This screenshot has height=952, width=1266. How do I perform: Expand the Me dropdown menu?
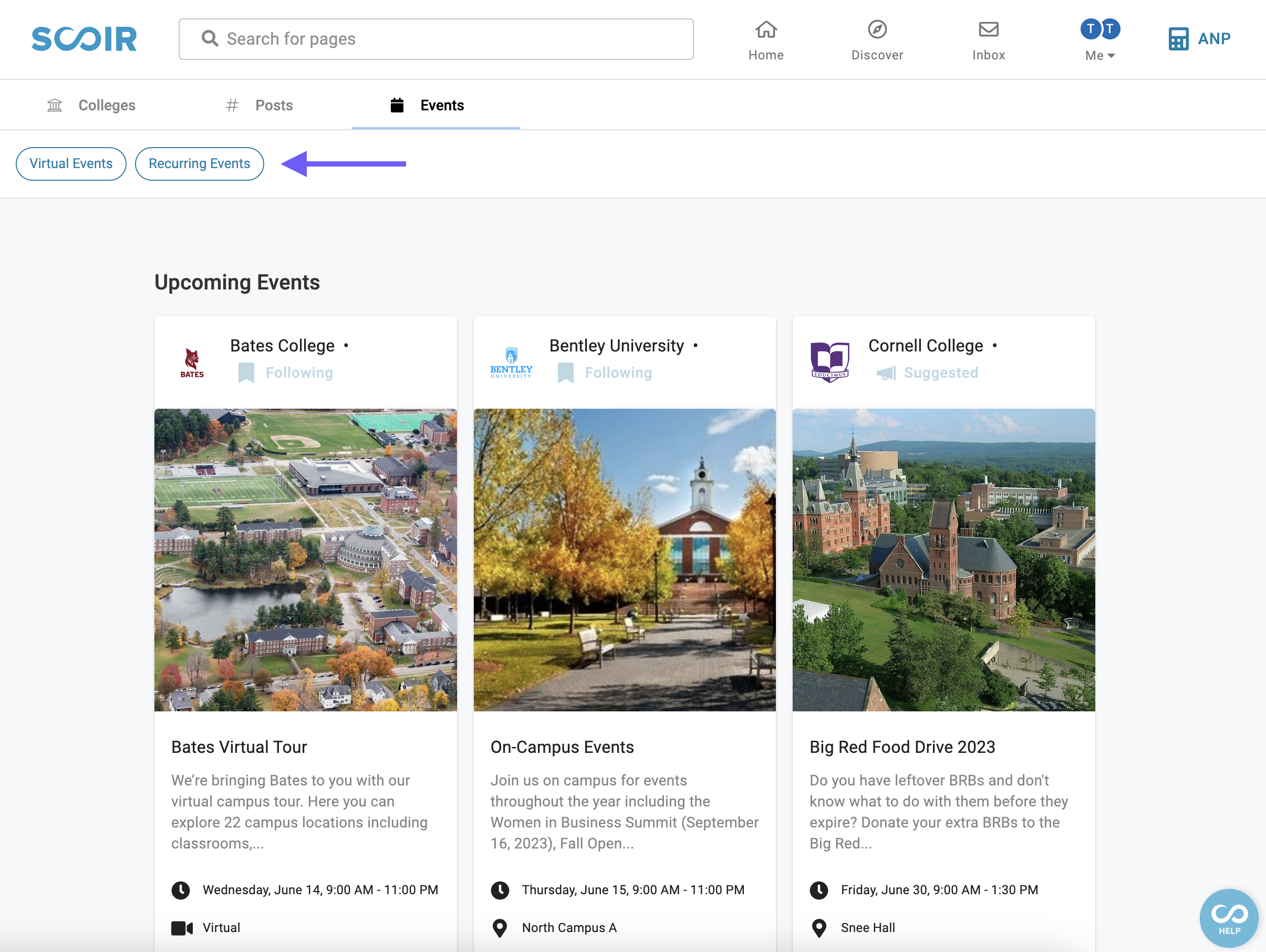(x=1099, y=56)
